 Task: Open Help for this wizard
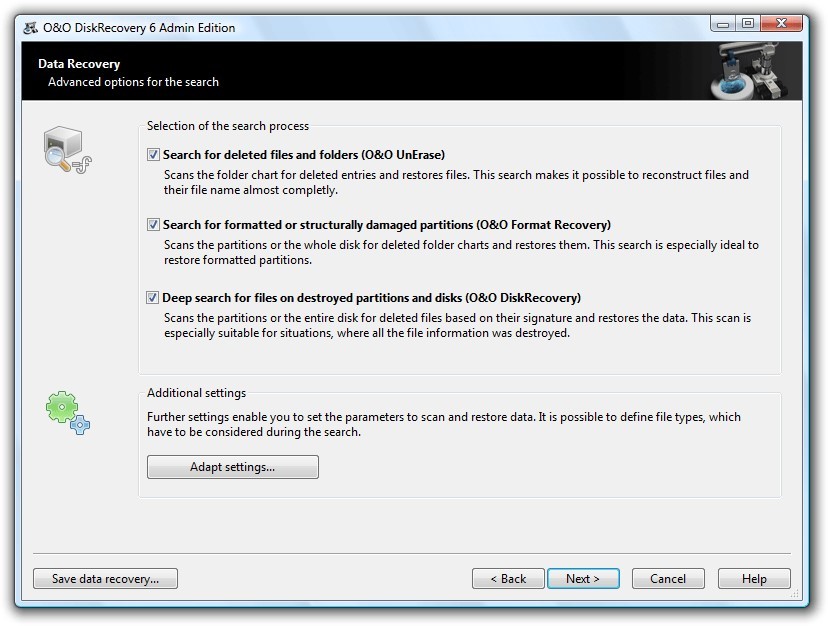(754, 579)
